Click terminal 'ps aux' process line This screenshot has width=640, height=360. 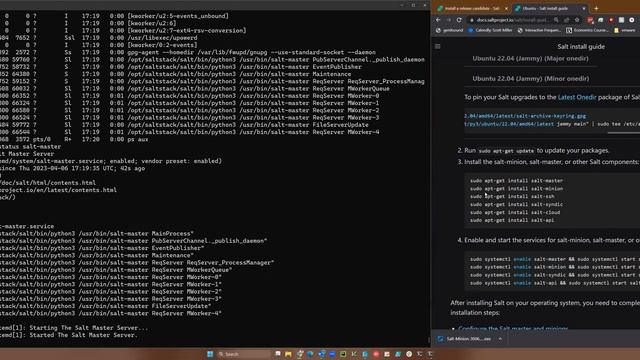coord(74,140)
